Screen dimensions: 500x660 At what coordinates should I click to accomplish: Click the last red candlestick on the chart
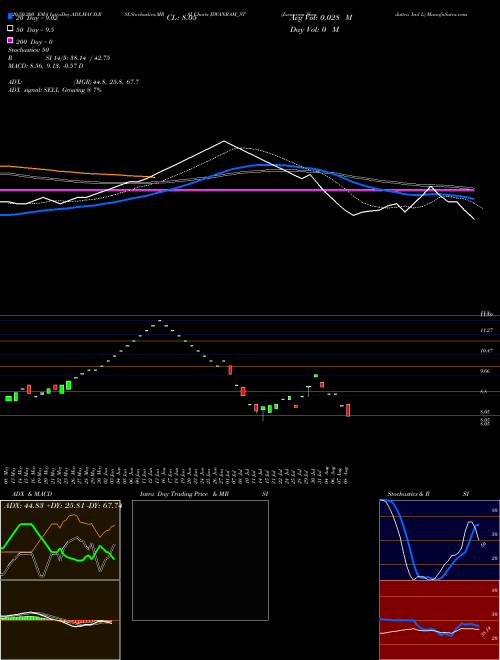click(x=348, y=410)
